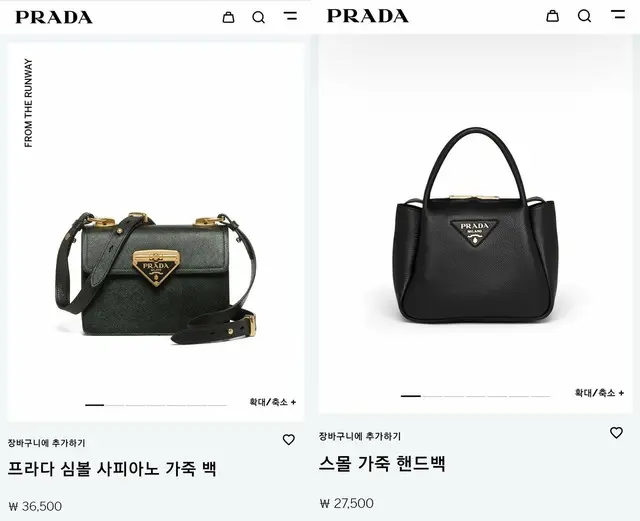
Task: Click the black leather handbag image
Action: click(x=476, y=225)
